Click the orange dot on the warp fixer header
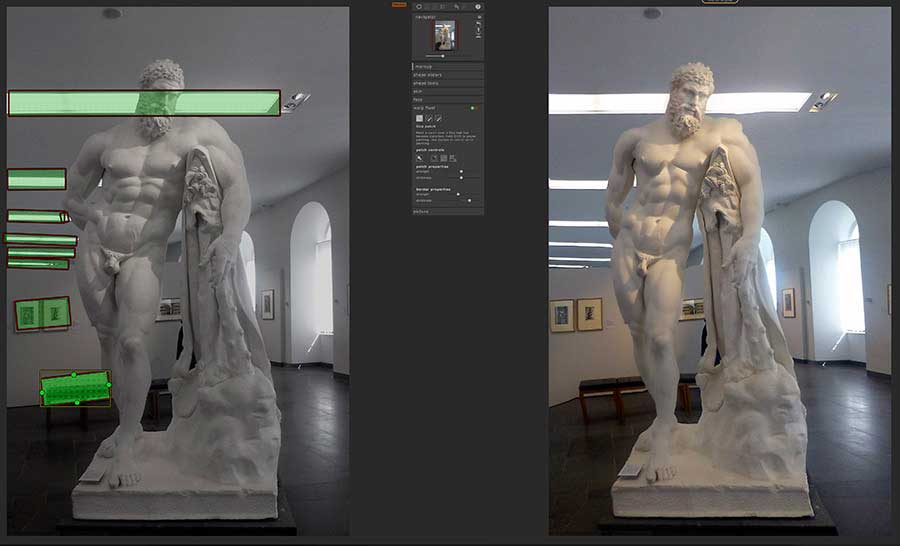The image size is (900, 546). click(x=477, y=108)
